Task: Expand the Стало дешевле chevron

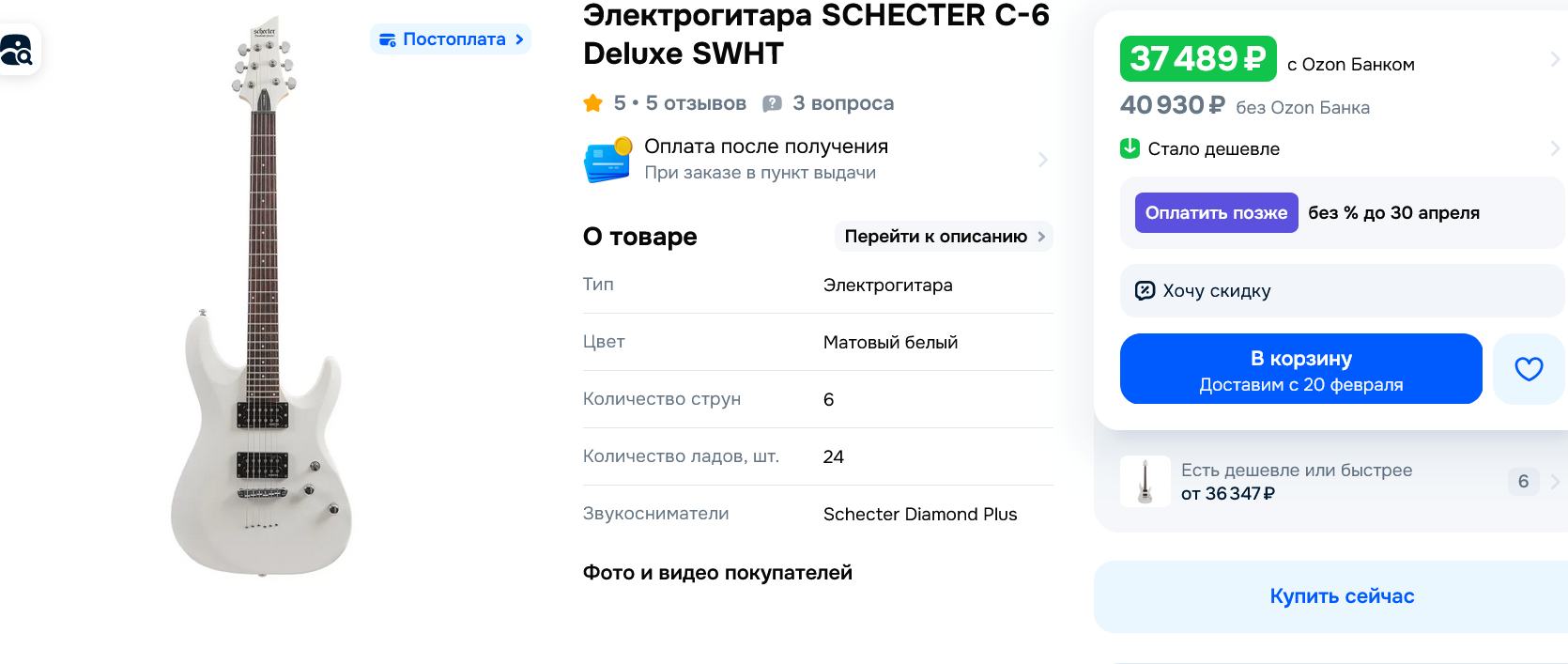Action: 1554,148
